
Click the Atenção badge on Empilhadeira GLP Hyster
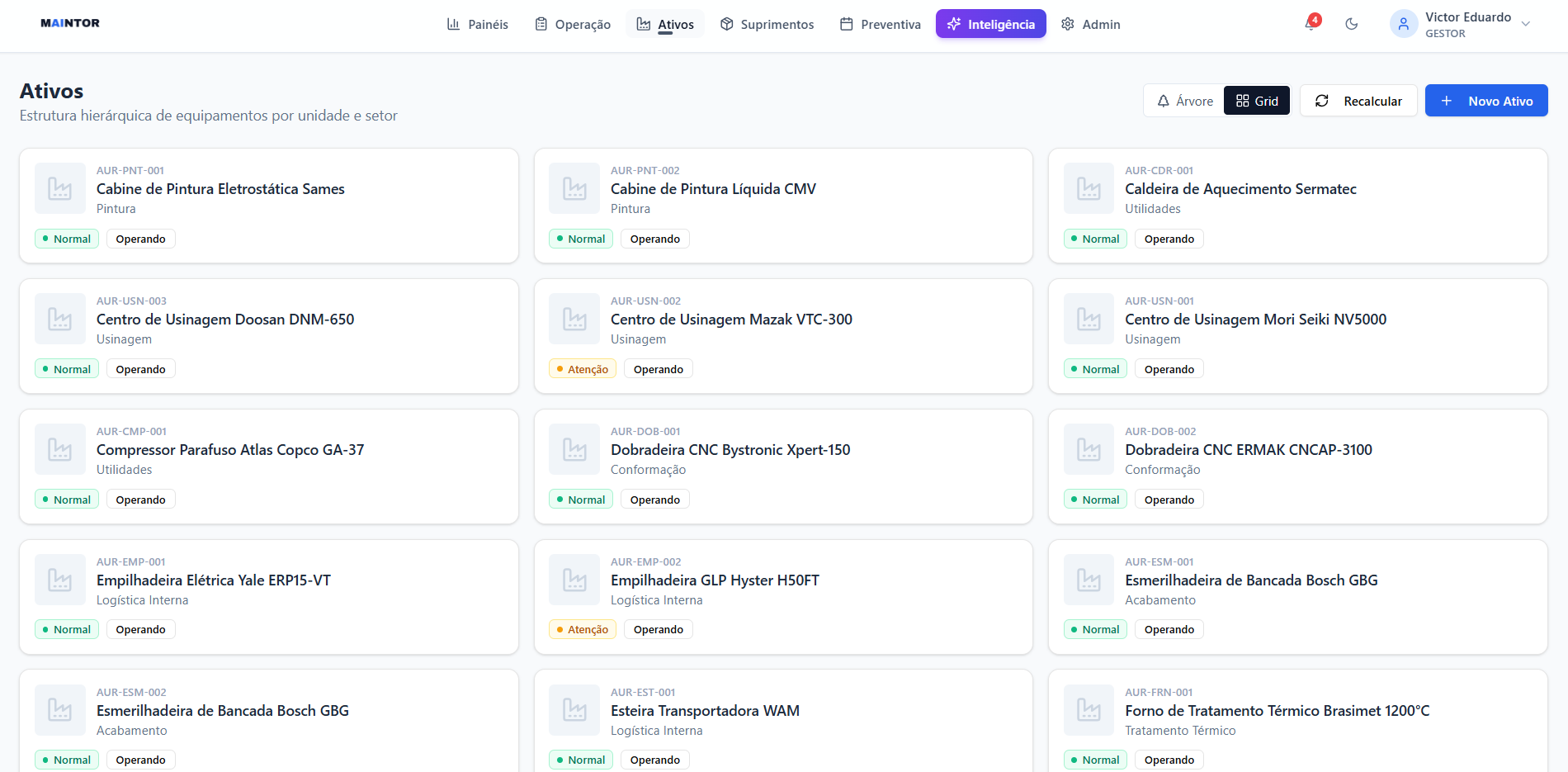click(583, 629)
